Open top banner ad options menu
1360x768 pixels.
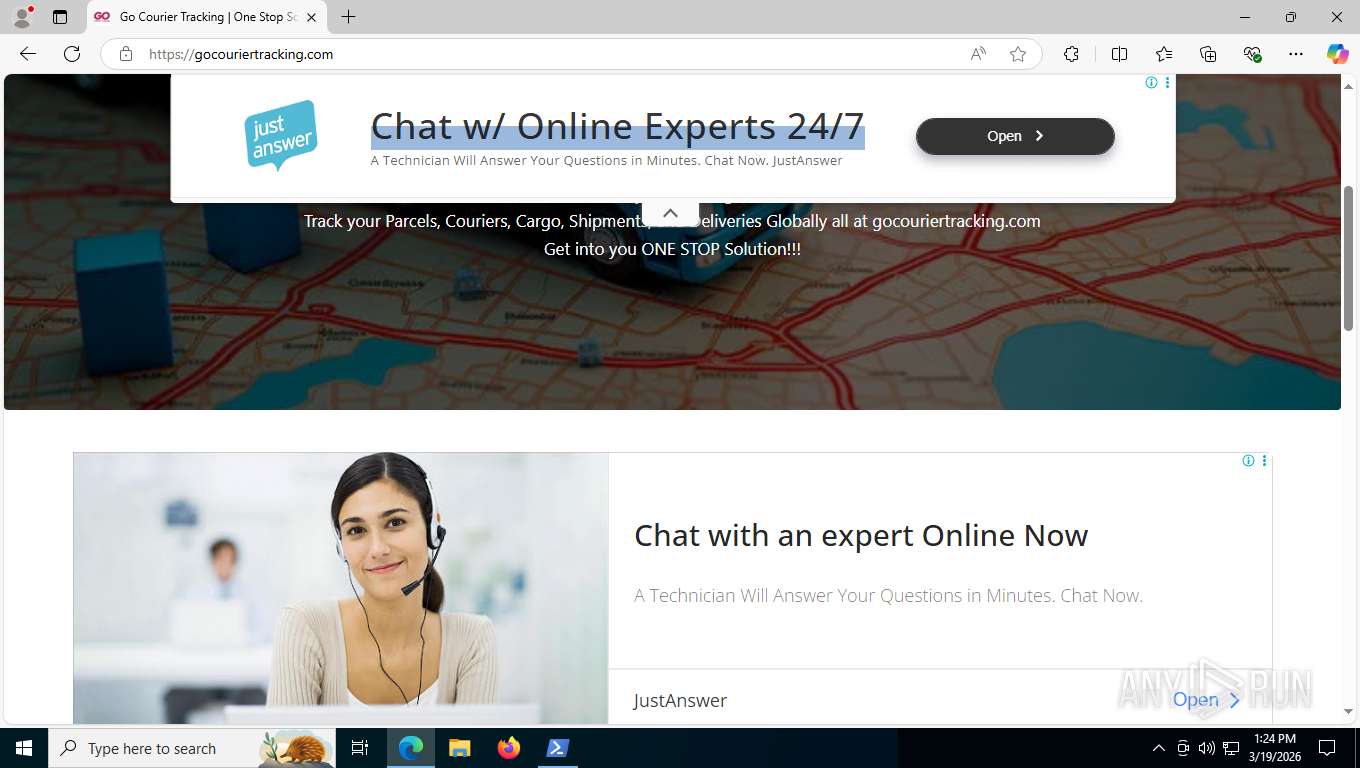[x=1167, y=83]
